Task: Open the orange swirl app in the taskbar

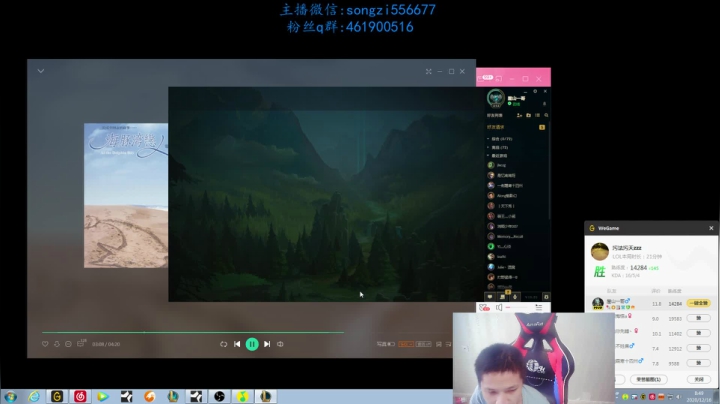Action: (x=150, y=396)
